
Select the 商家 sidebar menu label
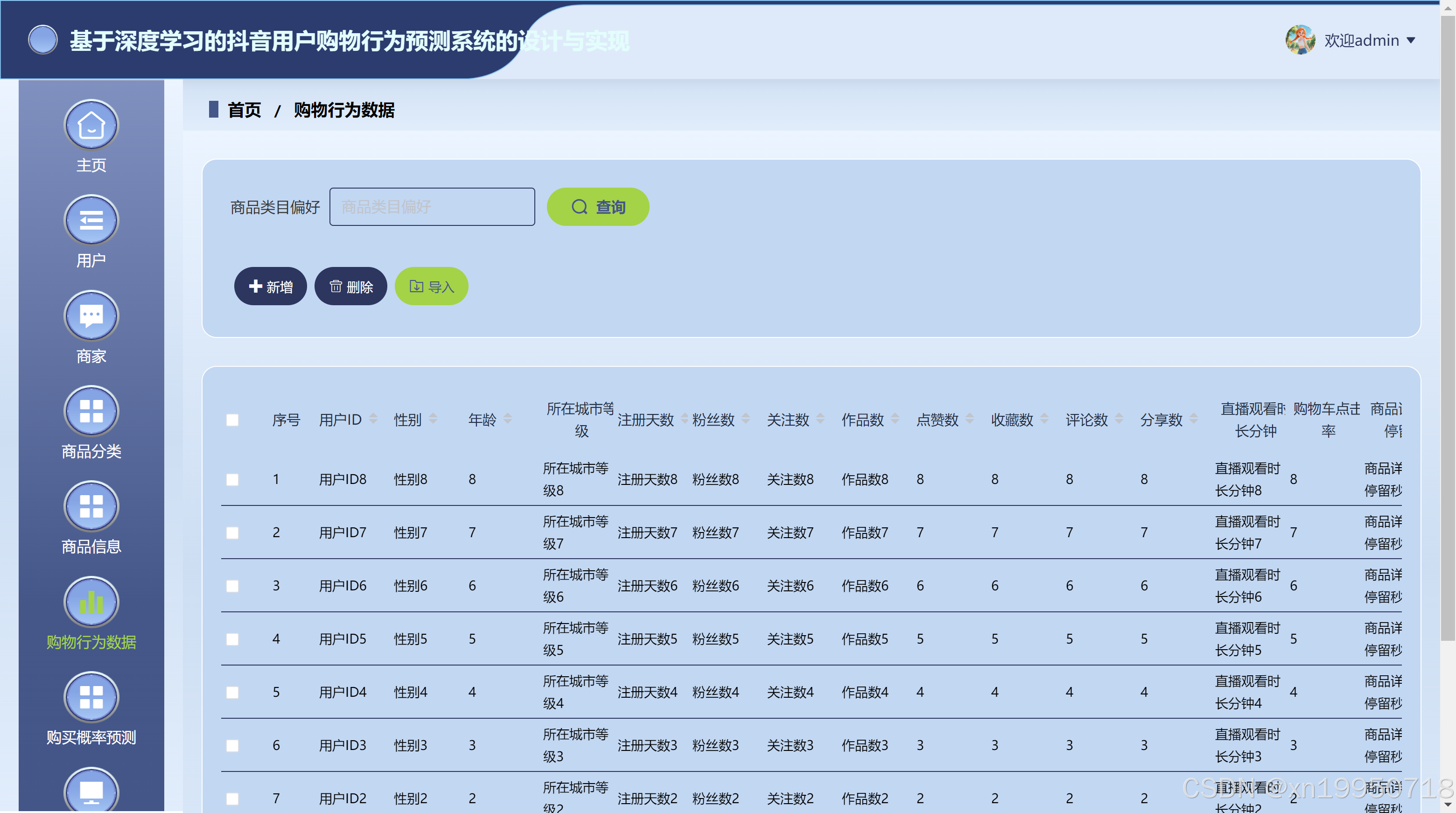(91, 356)
